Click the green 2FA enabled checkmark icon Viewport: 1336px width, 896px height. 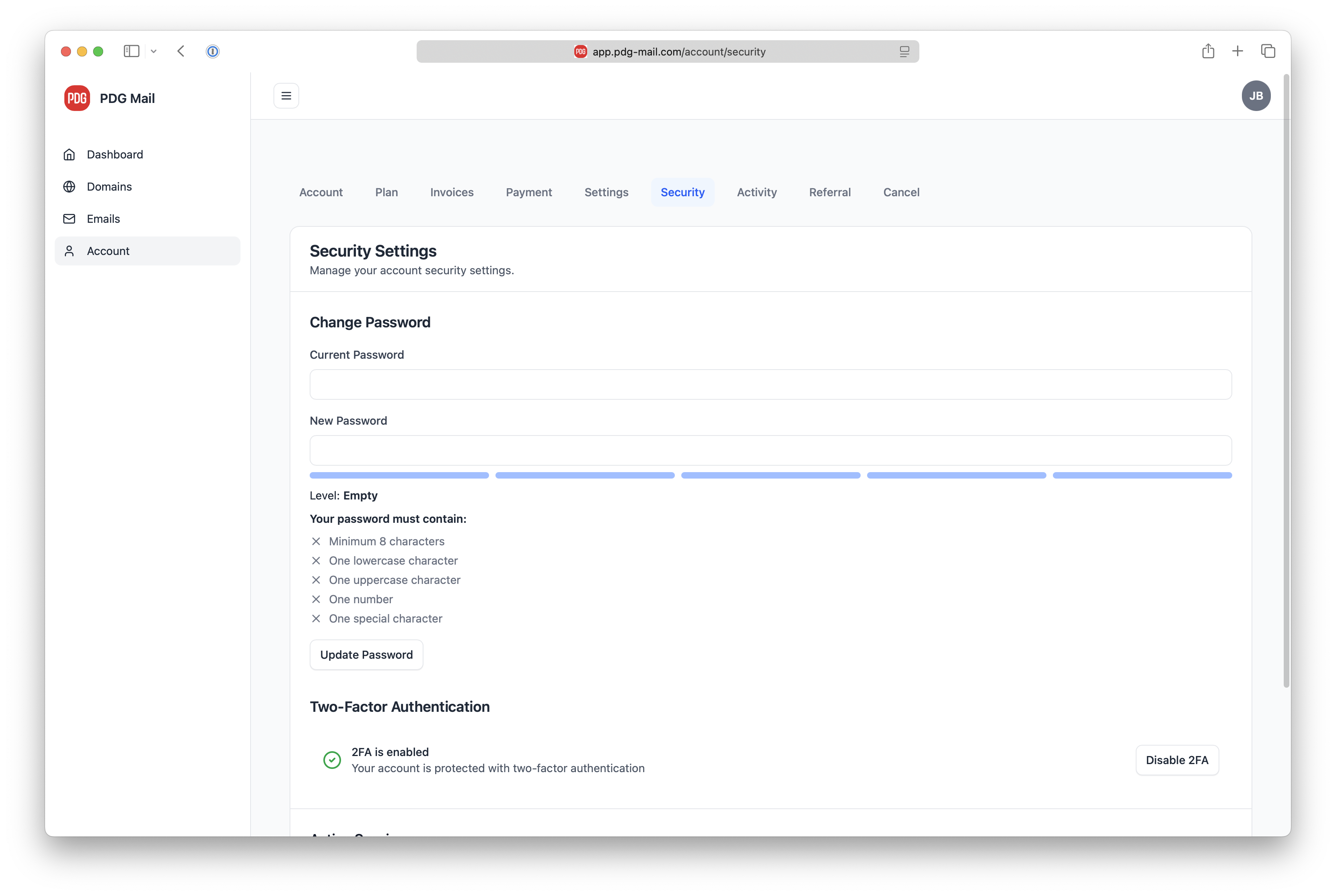coord(332,760)
